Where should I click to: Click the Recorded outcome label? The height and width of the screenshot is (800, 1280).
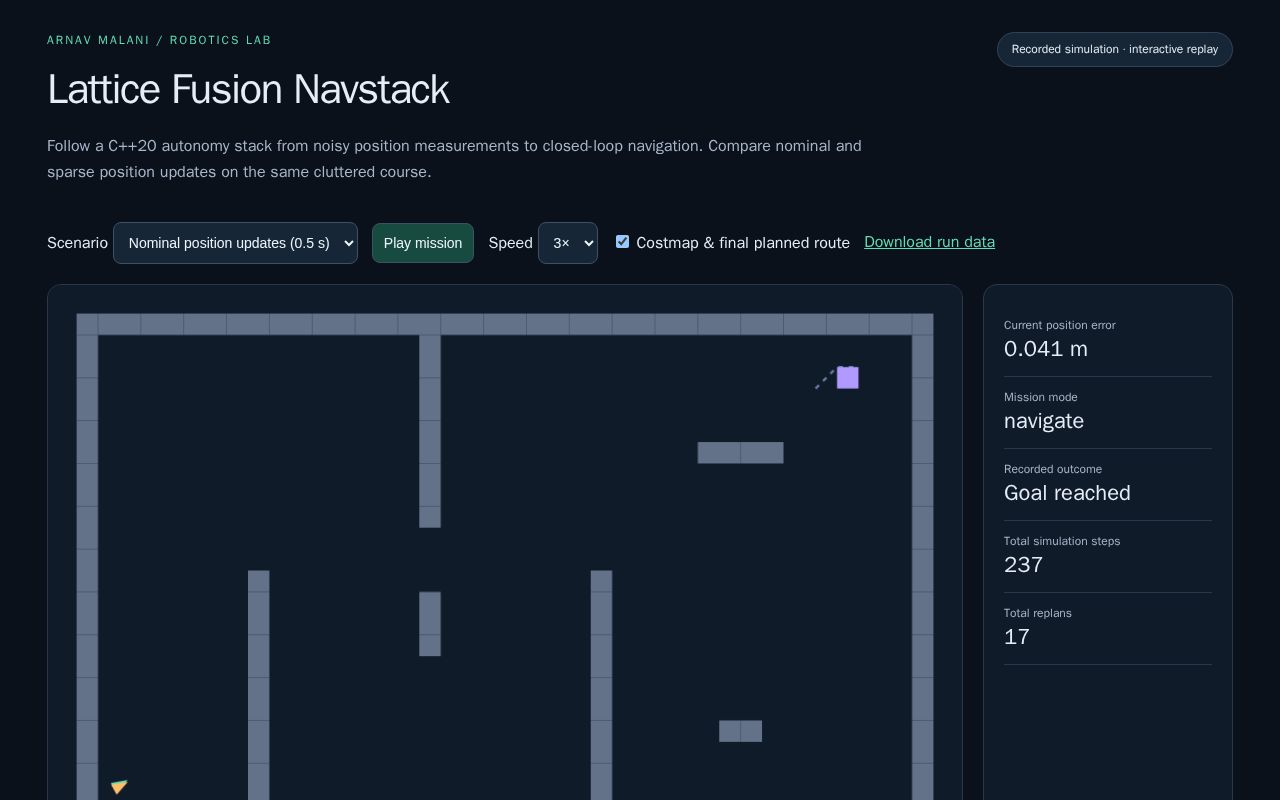1053,469
